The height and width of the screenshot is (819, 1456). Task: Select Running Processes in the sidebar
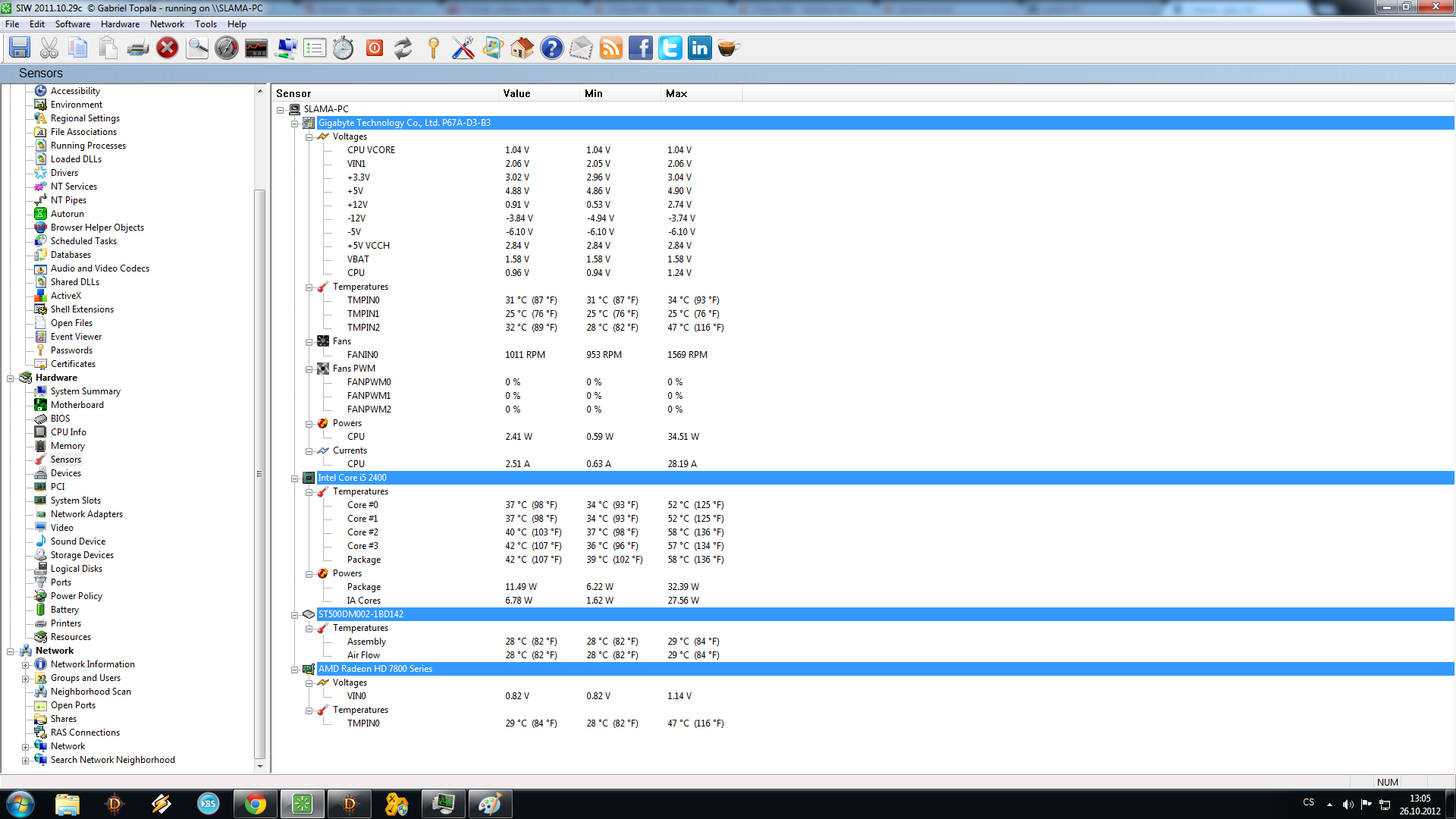click(88, 146)
